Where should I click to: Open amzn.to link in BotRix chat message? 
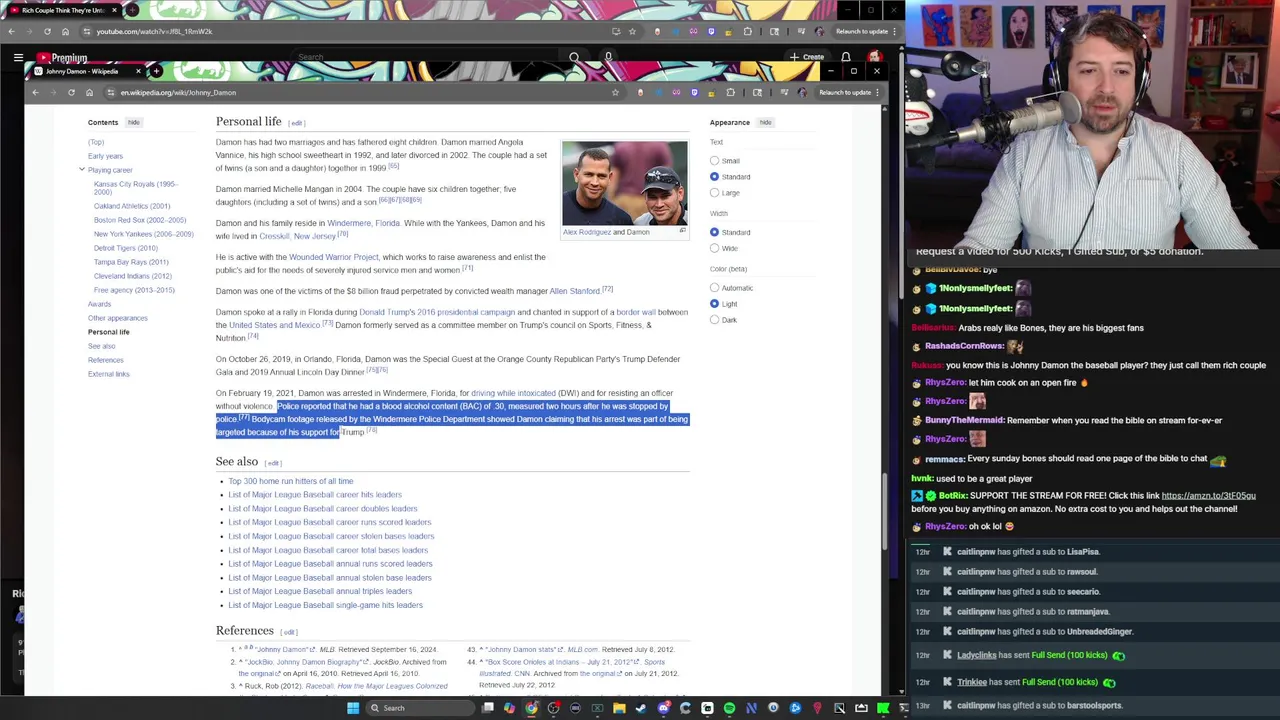pos(1208,496)
